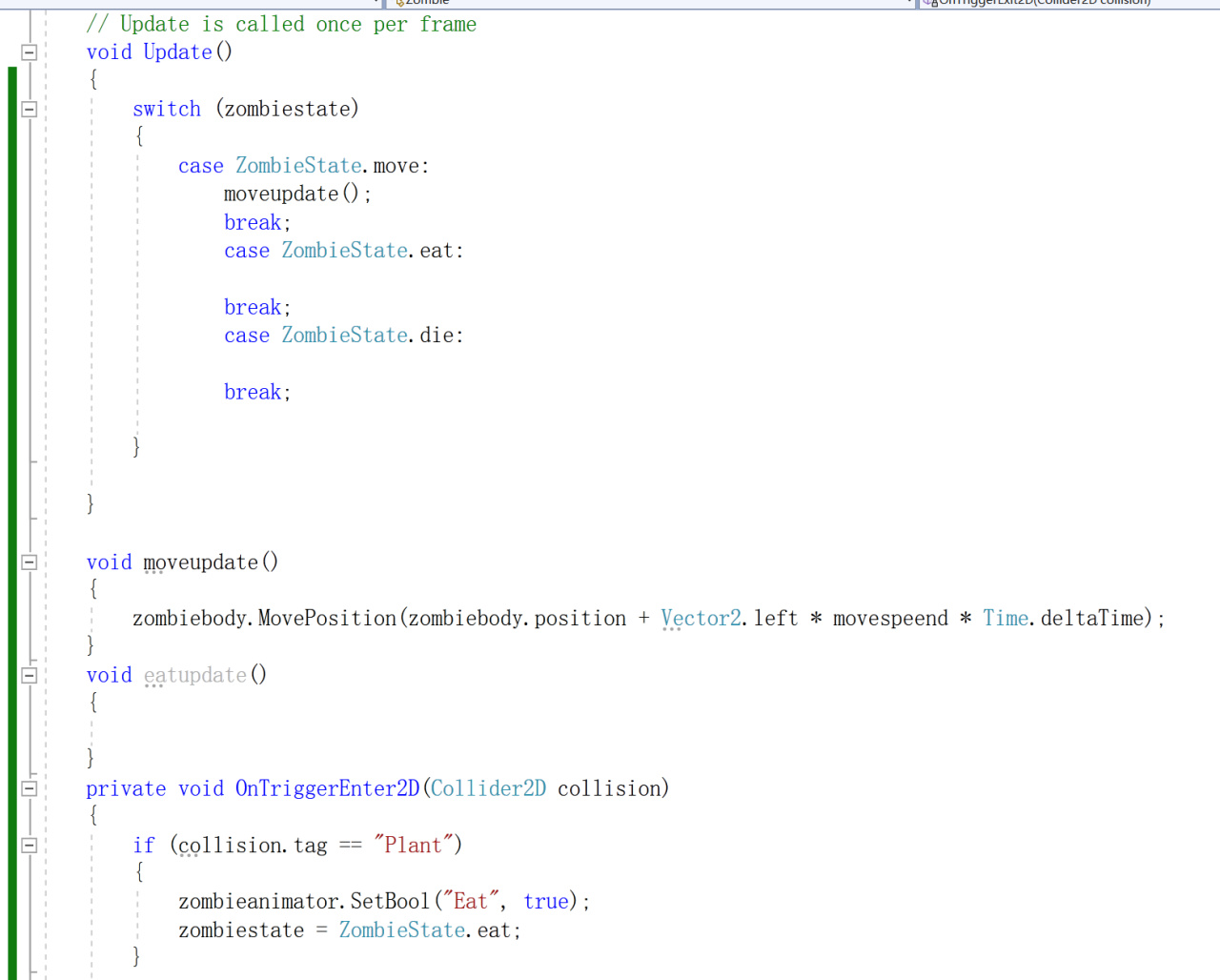Viewport: 1220px width, 980px height.
Task: Click "eat:" in the case ZombieState.eat line
Action: [x=441, y=251]
